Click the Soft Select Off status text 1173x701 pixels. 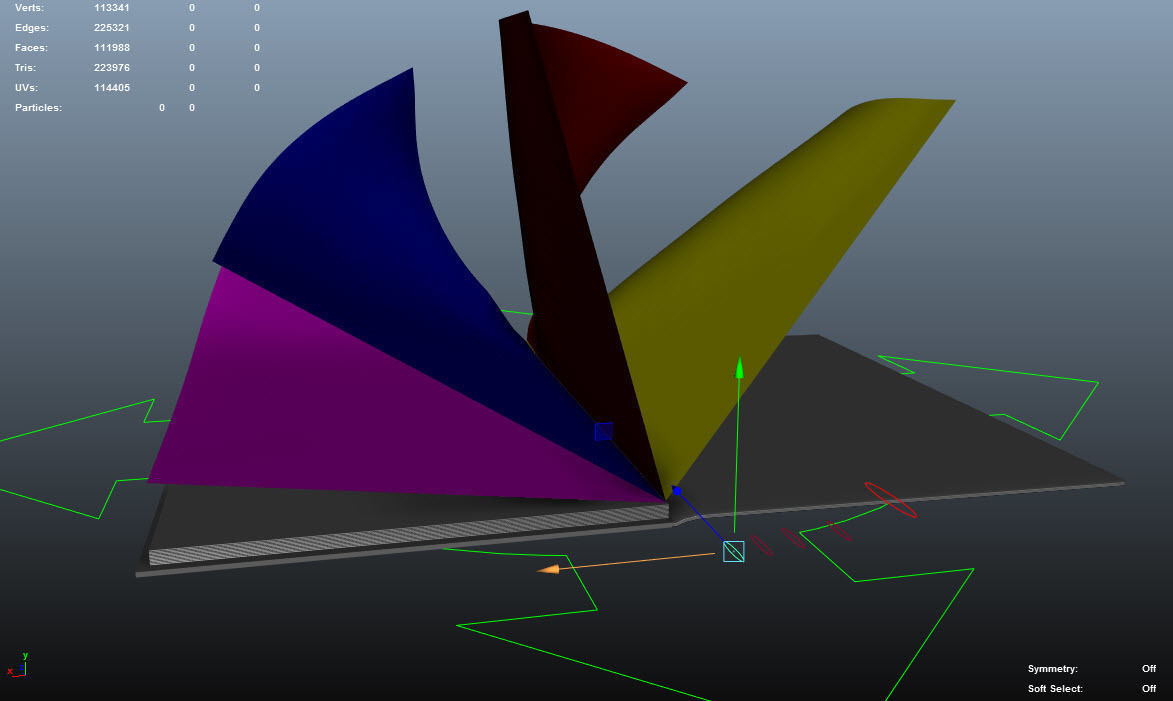[1149, 689]
